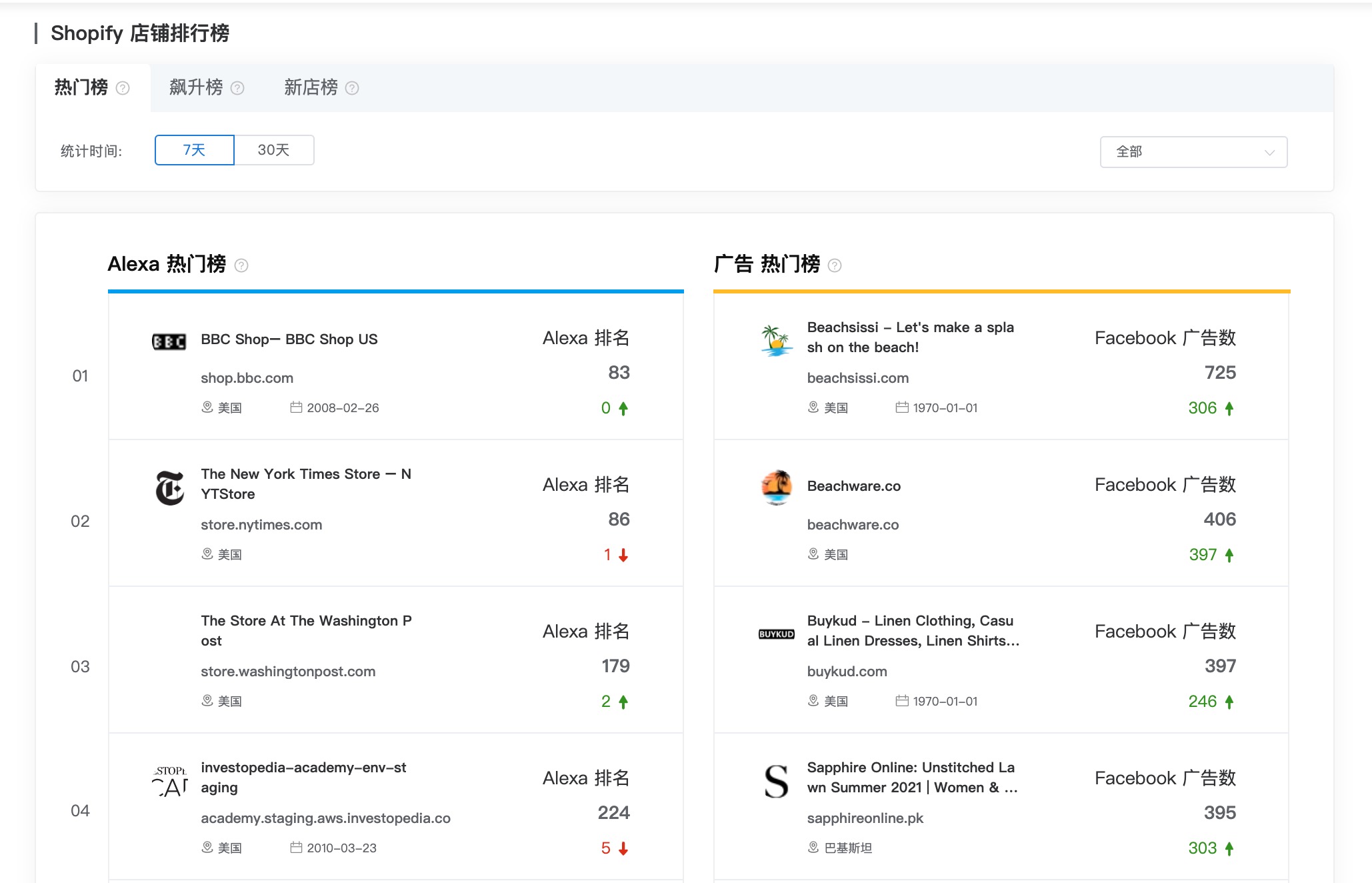
Task: Click calendar icon in Beachsissi row
Action: click(x=902, y=407)
